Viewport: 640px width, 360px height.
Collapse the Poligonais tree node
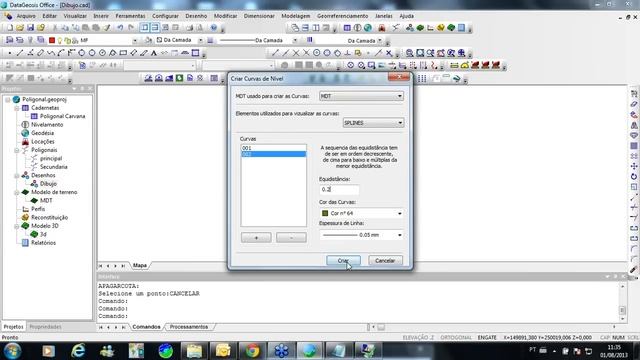pyautogui.click(x=17, y=150)
